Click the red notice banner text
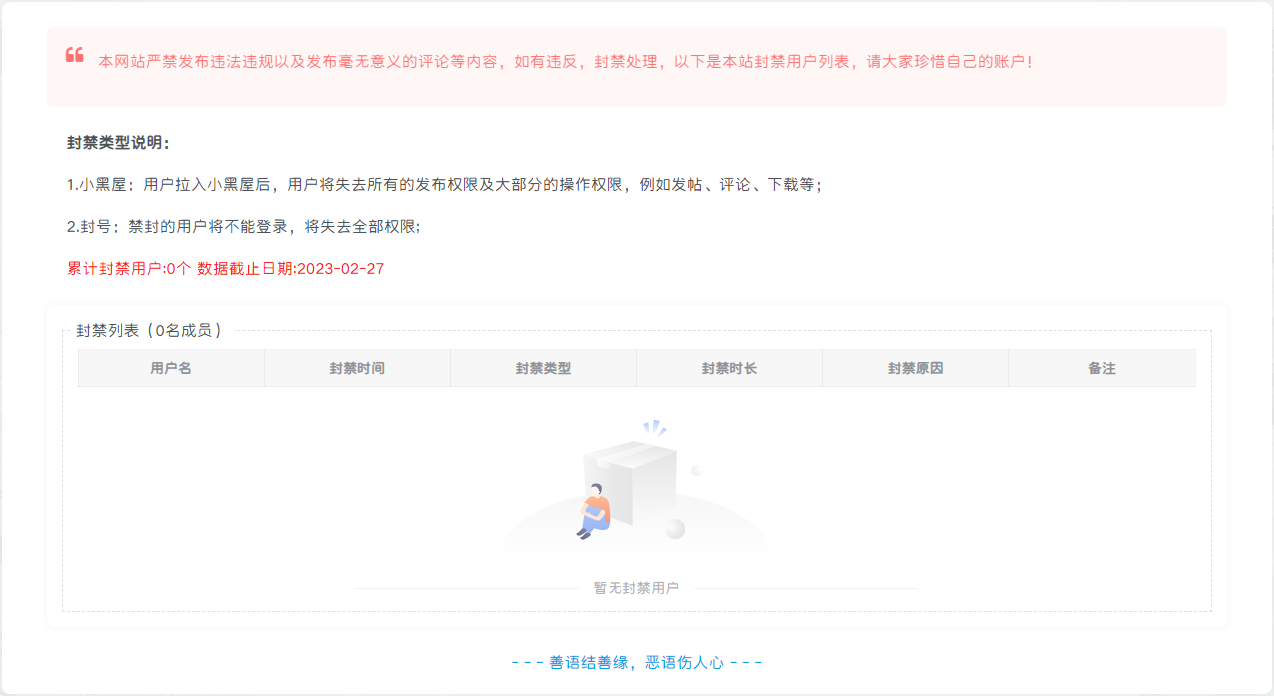Viewport: 1274px width, 696px height. 565,62
